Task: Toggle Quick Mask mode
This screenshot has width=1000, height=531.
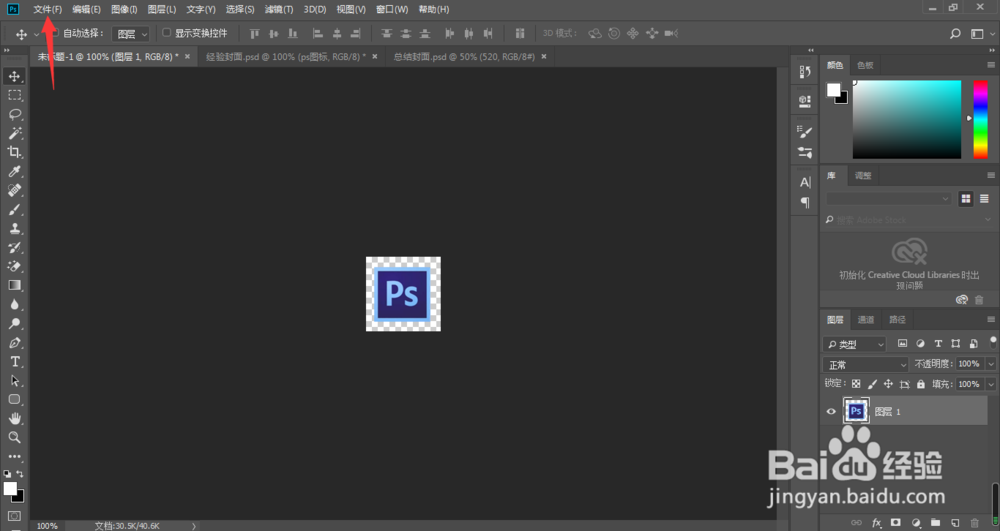Action: [14, 516]
